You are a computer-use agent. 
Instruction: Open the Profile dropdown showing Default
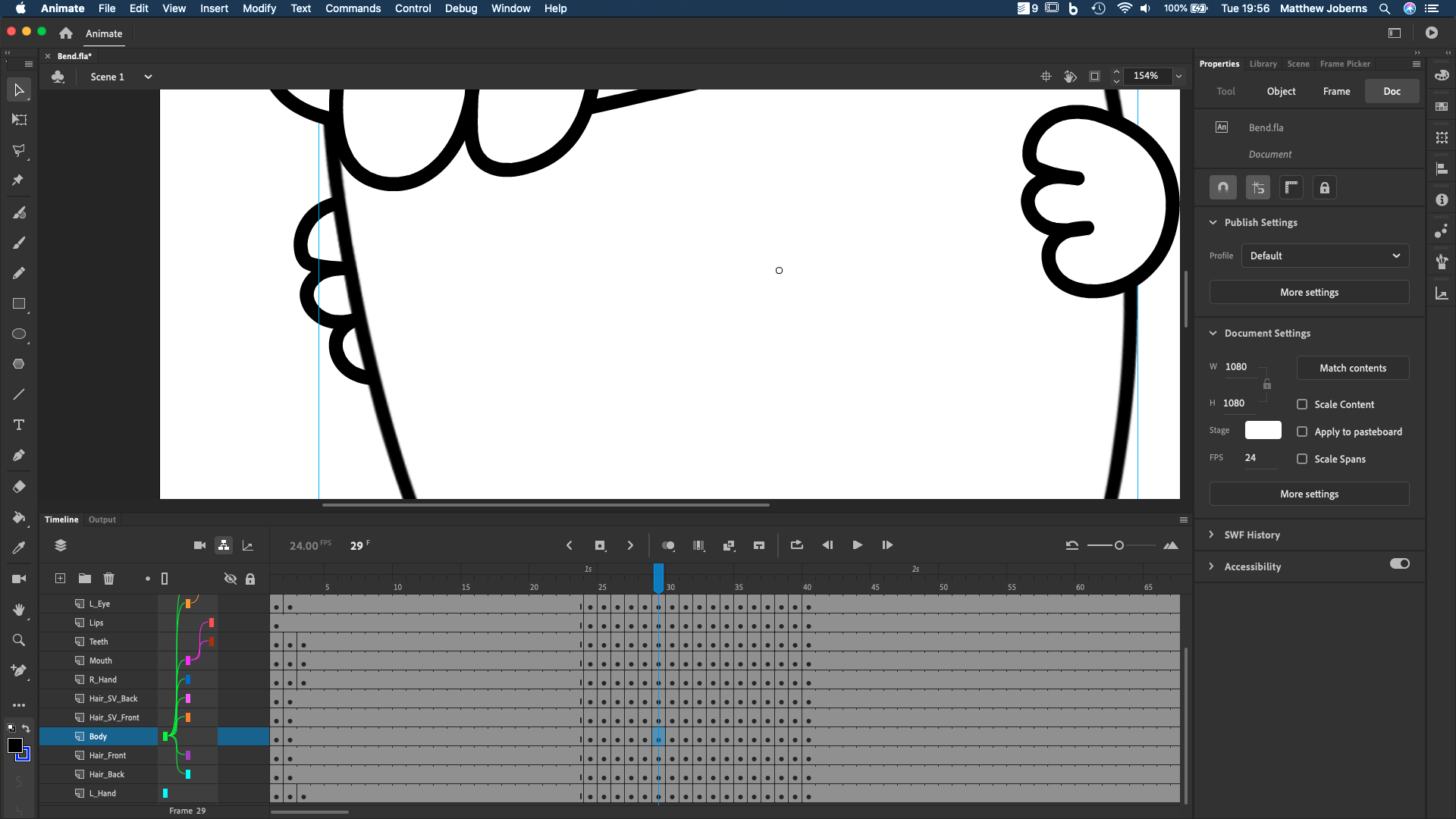[x=1324, y=256]
